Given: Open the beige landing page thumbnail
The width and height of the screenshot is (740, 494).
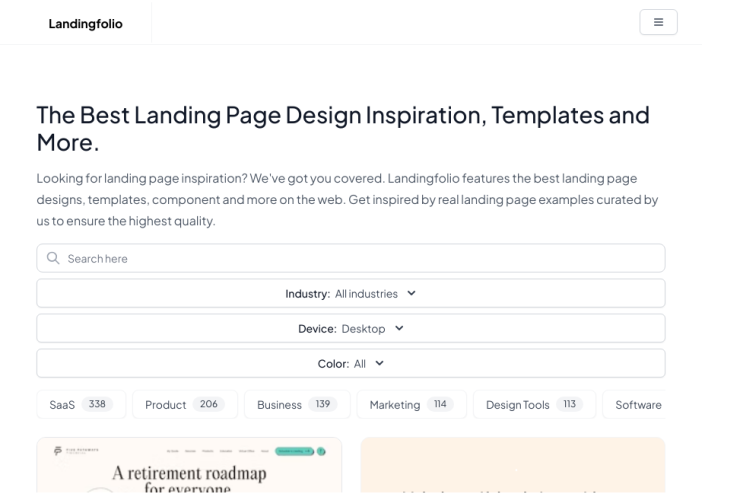Looking at the screenshot, I should pos(513,465).
